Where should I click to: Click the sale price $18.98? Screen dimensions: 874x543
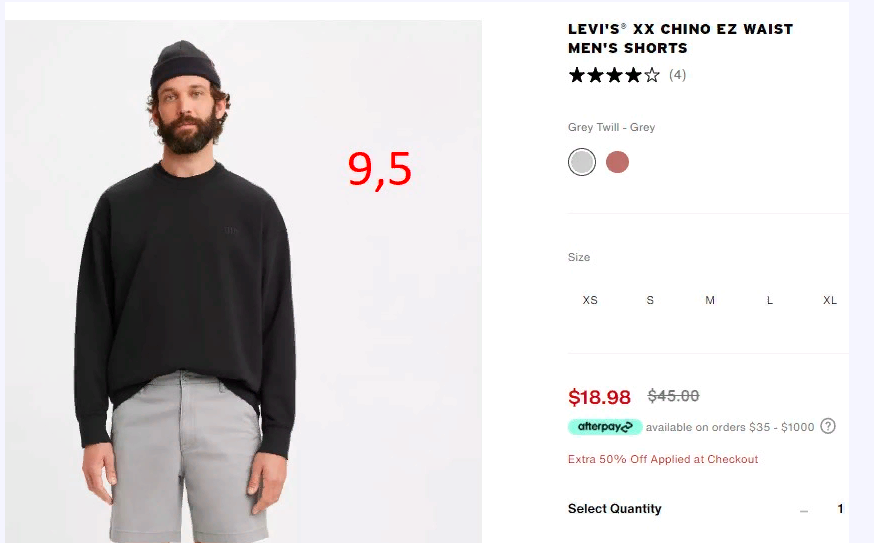(x=599, y=397)
